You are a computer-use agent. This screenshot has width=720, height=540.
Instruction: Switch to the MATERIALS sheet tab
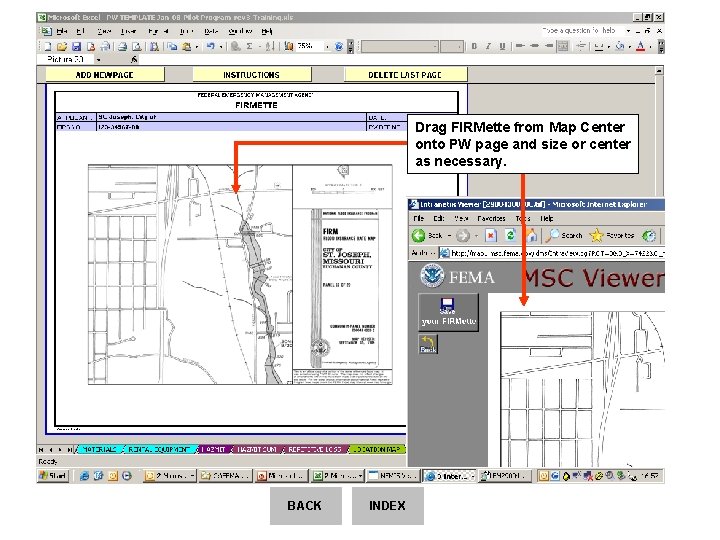coord(99,450)
